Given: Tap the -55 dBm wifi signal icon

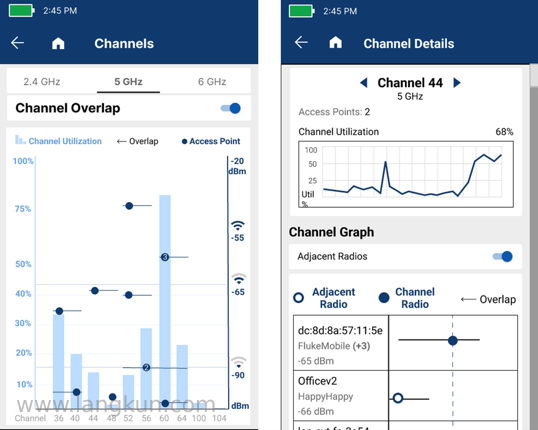Looking at the screenshot, I should (x=238, y=225).
